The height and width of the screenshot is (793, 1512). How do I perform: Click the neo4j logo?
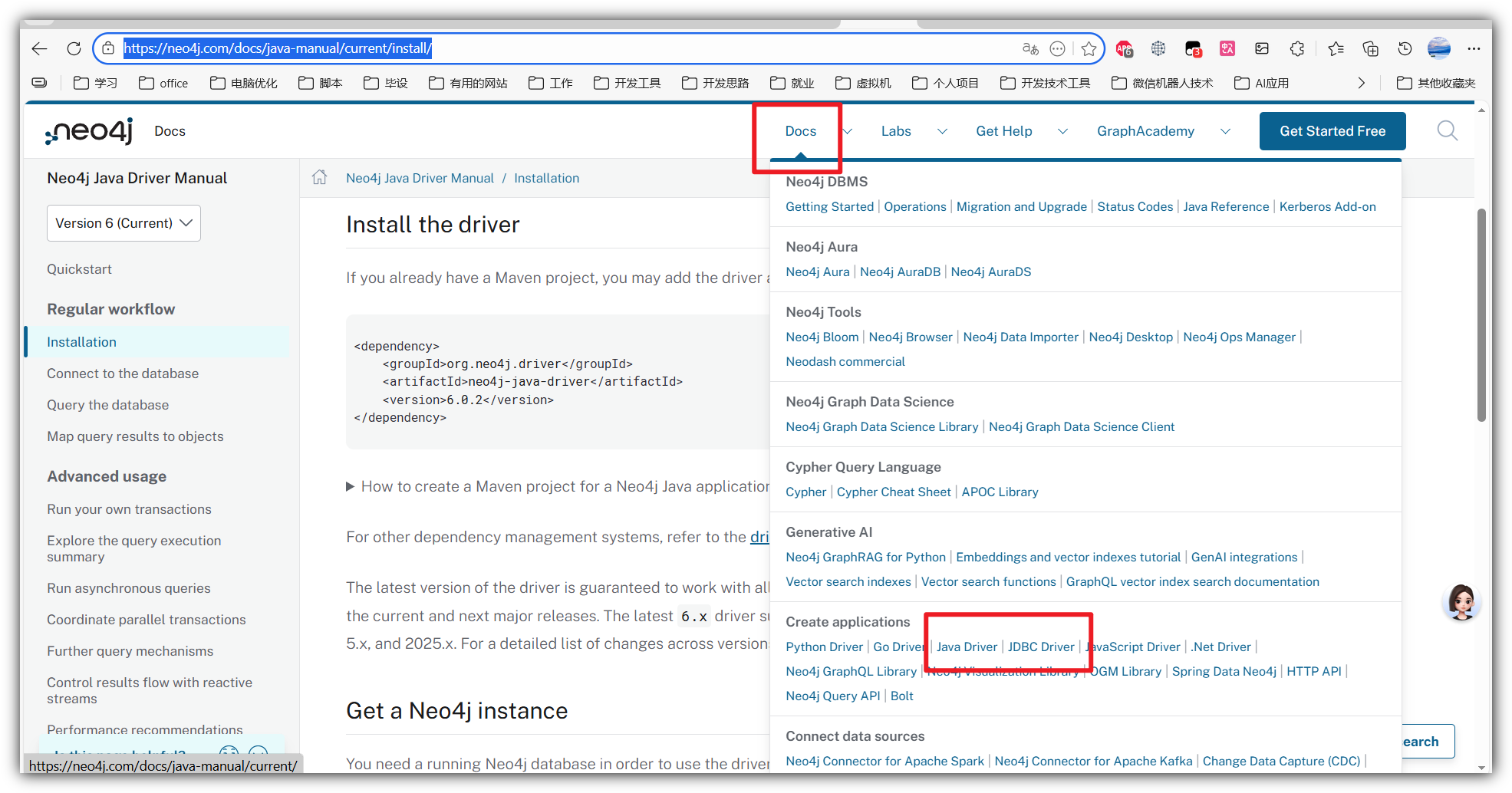(90, 131)
